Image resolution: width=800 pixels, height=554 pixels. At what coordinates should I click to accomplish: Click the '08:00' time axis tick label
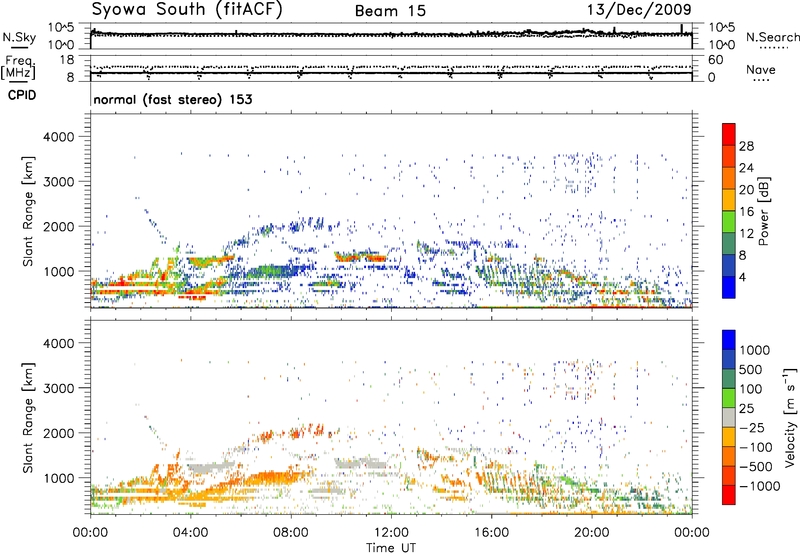click(291, 533)
